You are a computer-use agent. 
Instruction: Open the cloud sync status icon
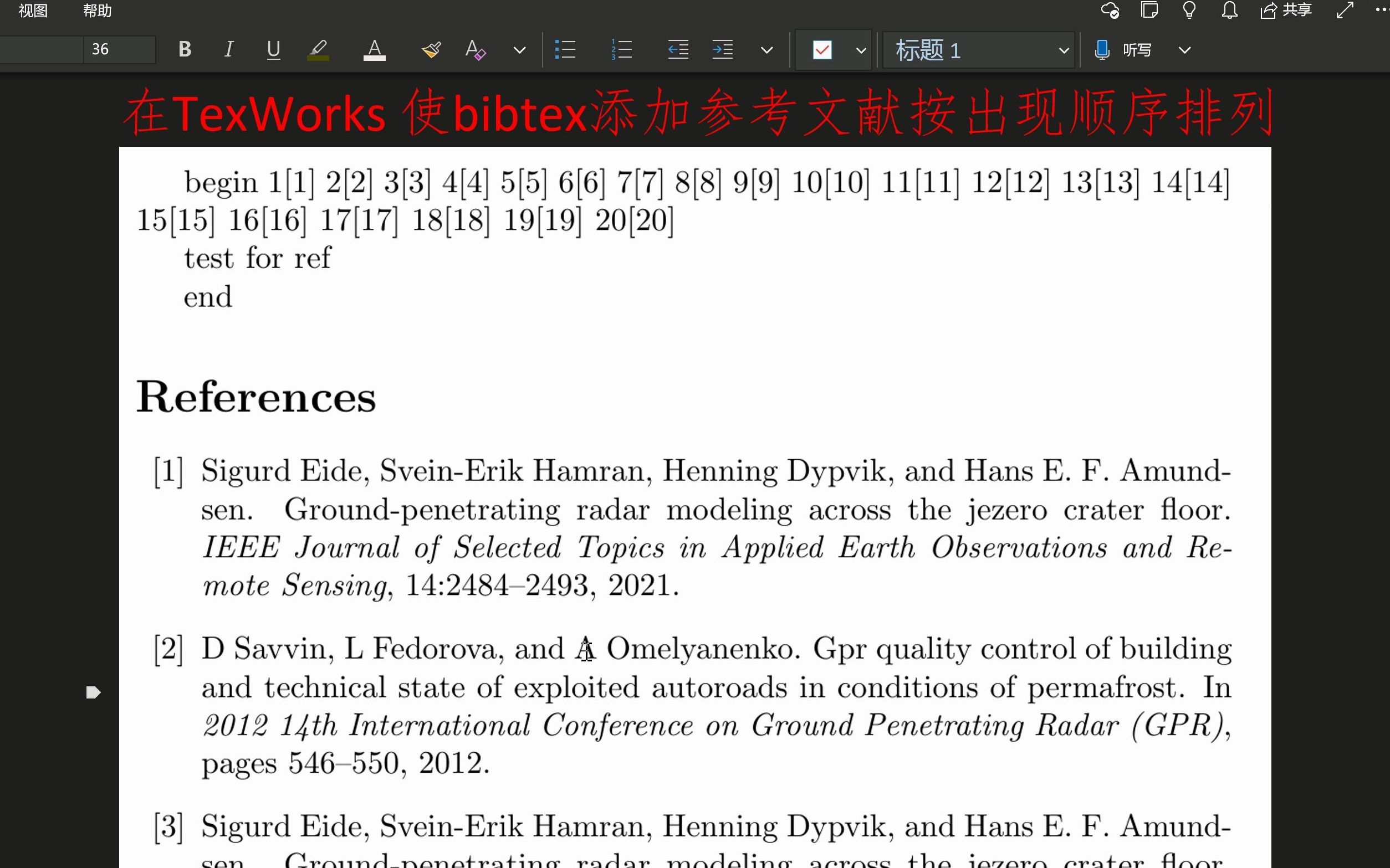[1110, 11]
